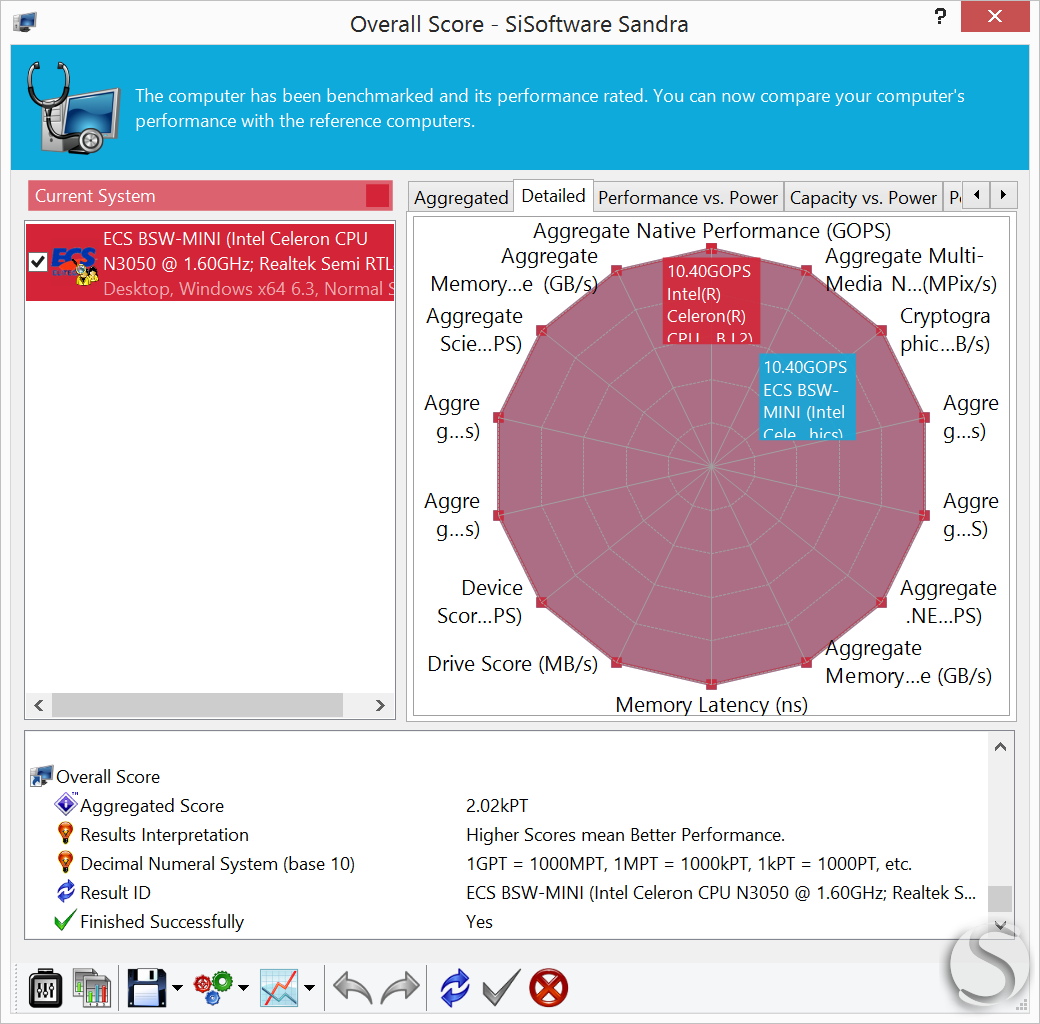Select the Results Interpretation row label

[164, 834]
